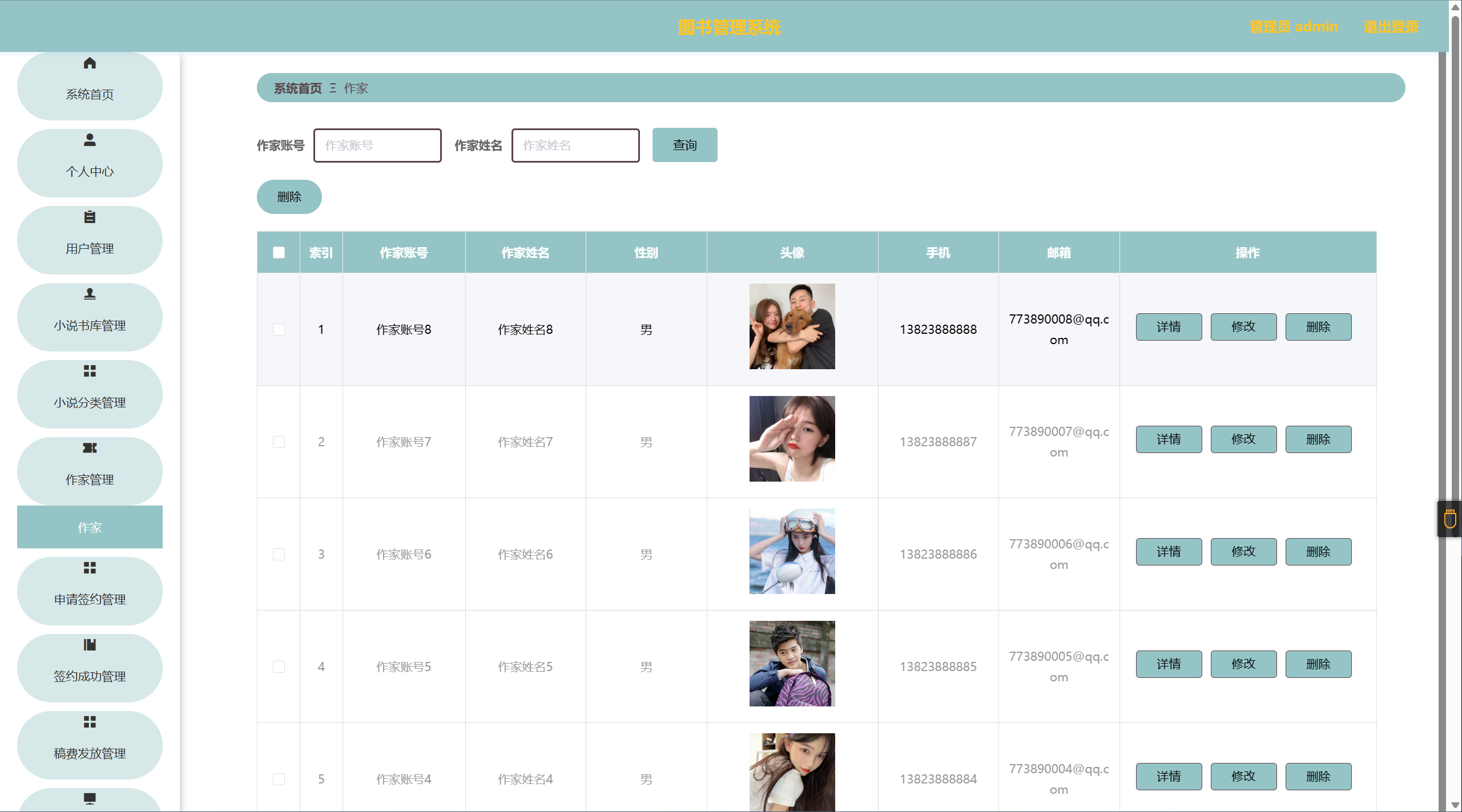Image resolution: width=1462 pixels, height=812 pixels.
Task: Click the person icon for 个人中心
Action: [x=90, y=140]
